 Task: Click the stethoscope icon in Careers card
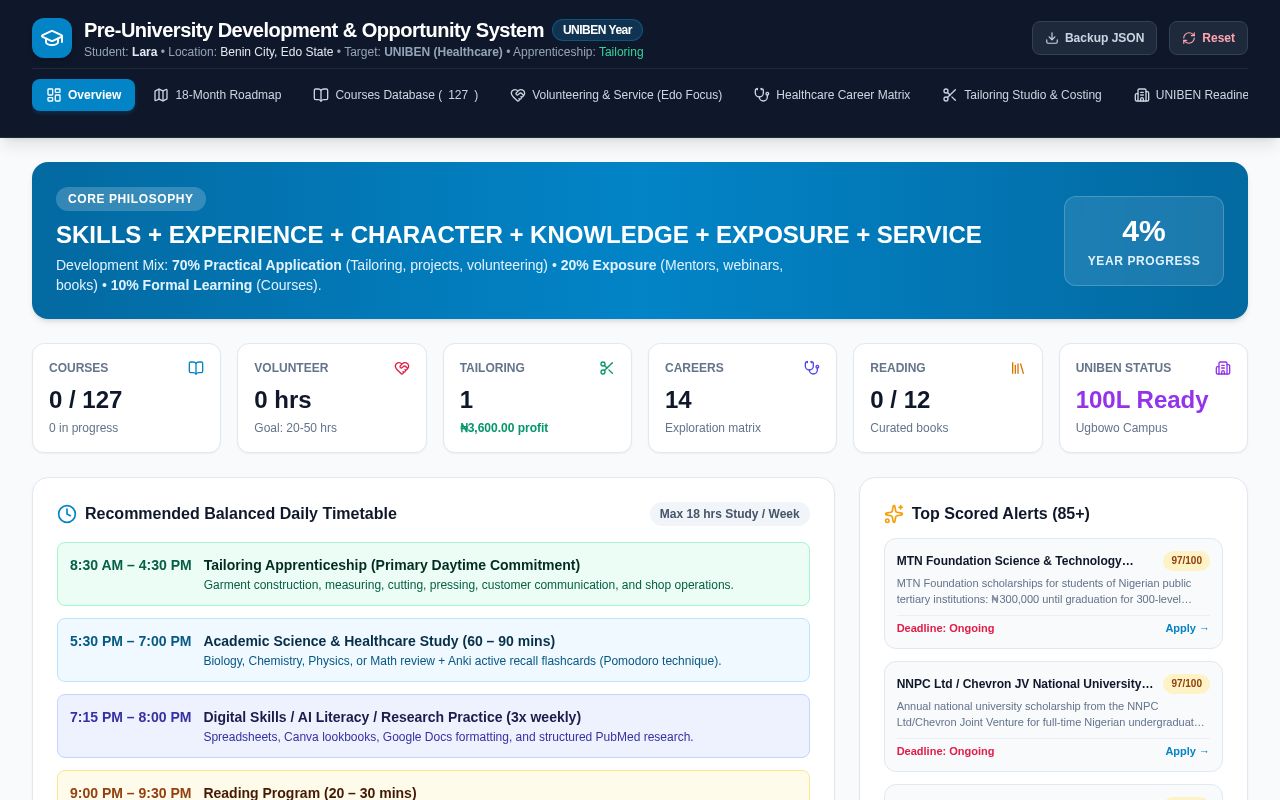812,368
